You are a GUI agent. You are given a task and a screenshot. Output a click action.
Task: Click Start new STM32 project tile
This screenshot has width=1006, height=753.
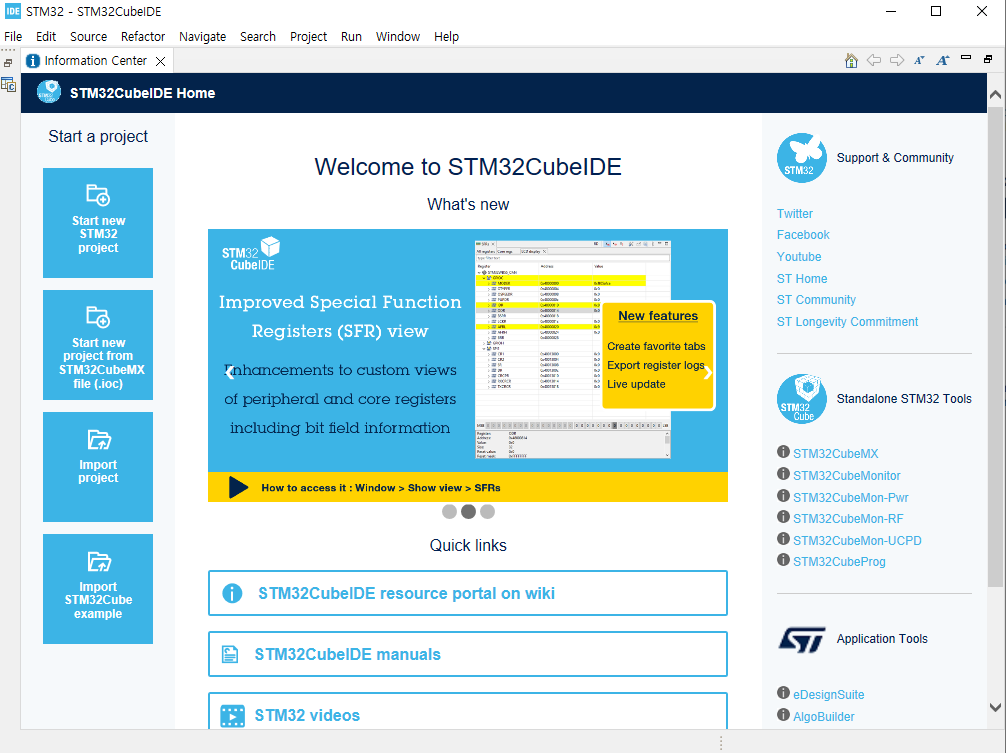point(98,223)
